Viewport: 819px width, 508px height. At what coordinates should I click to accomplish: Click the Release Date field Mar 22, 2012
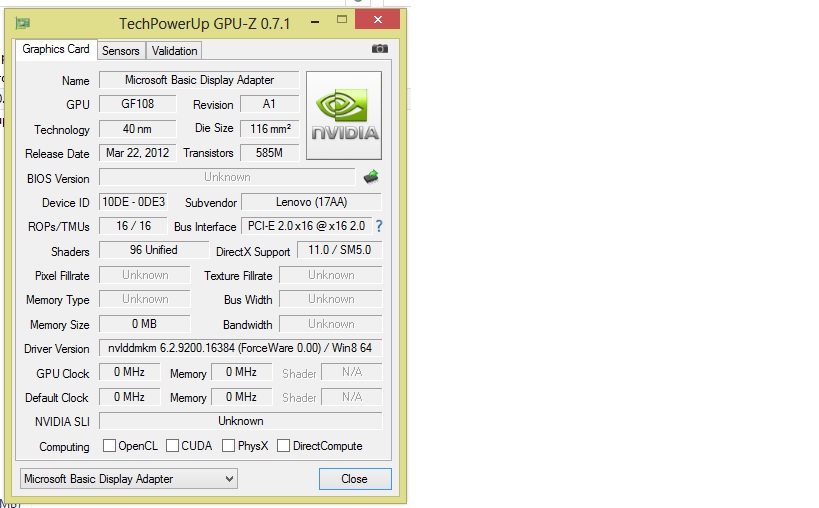[137, 153]
